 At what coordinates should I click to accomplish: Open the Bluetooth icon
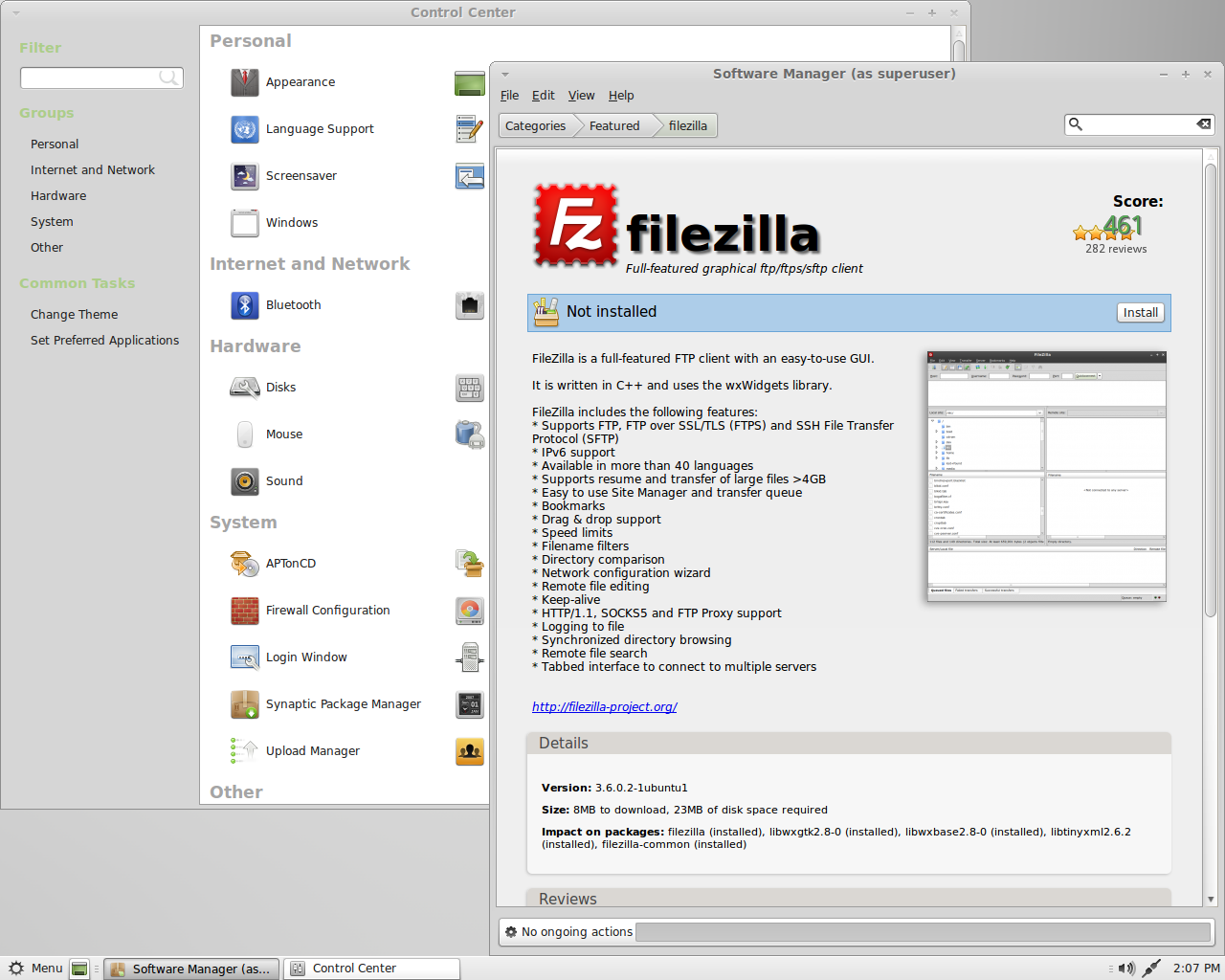coord(245,305)
